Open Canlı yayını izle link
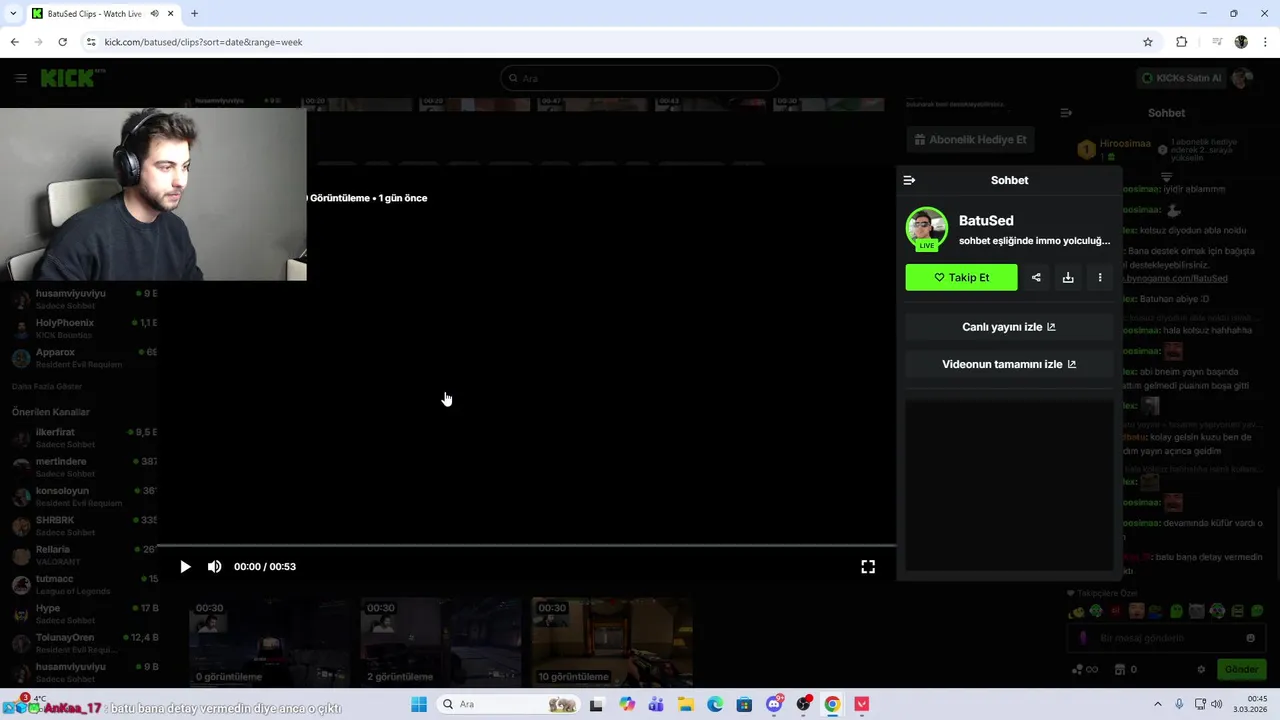Viewport: 1280px width, 720px height. (x=1009, y=327)
